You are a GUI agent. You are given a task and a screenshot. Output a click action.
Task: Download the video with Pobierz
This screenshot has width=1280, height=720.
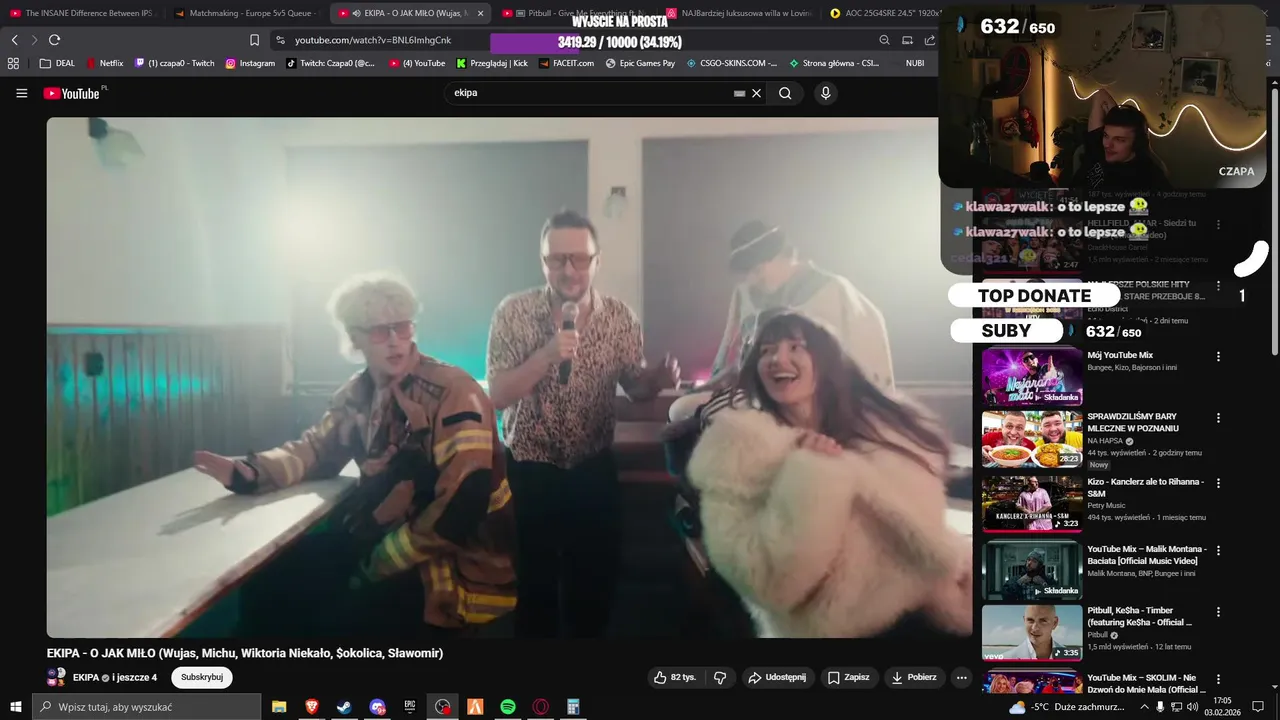click(915, 677)
